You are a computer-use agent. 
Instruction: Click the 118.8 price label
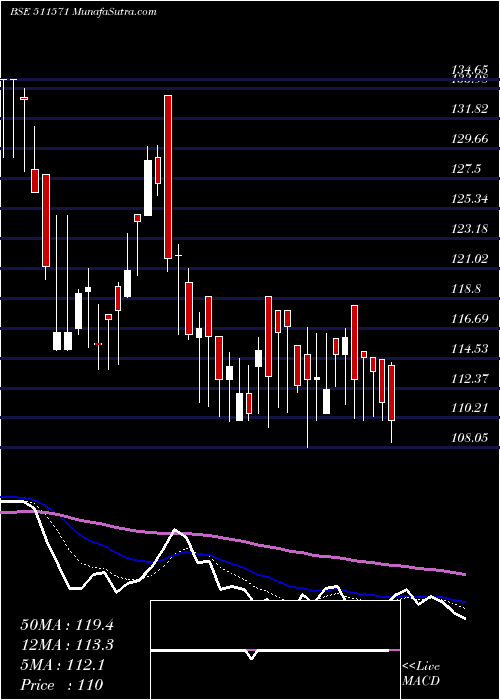tap(466, 289)
